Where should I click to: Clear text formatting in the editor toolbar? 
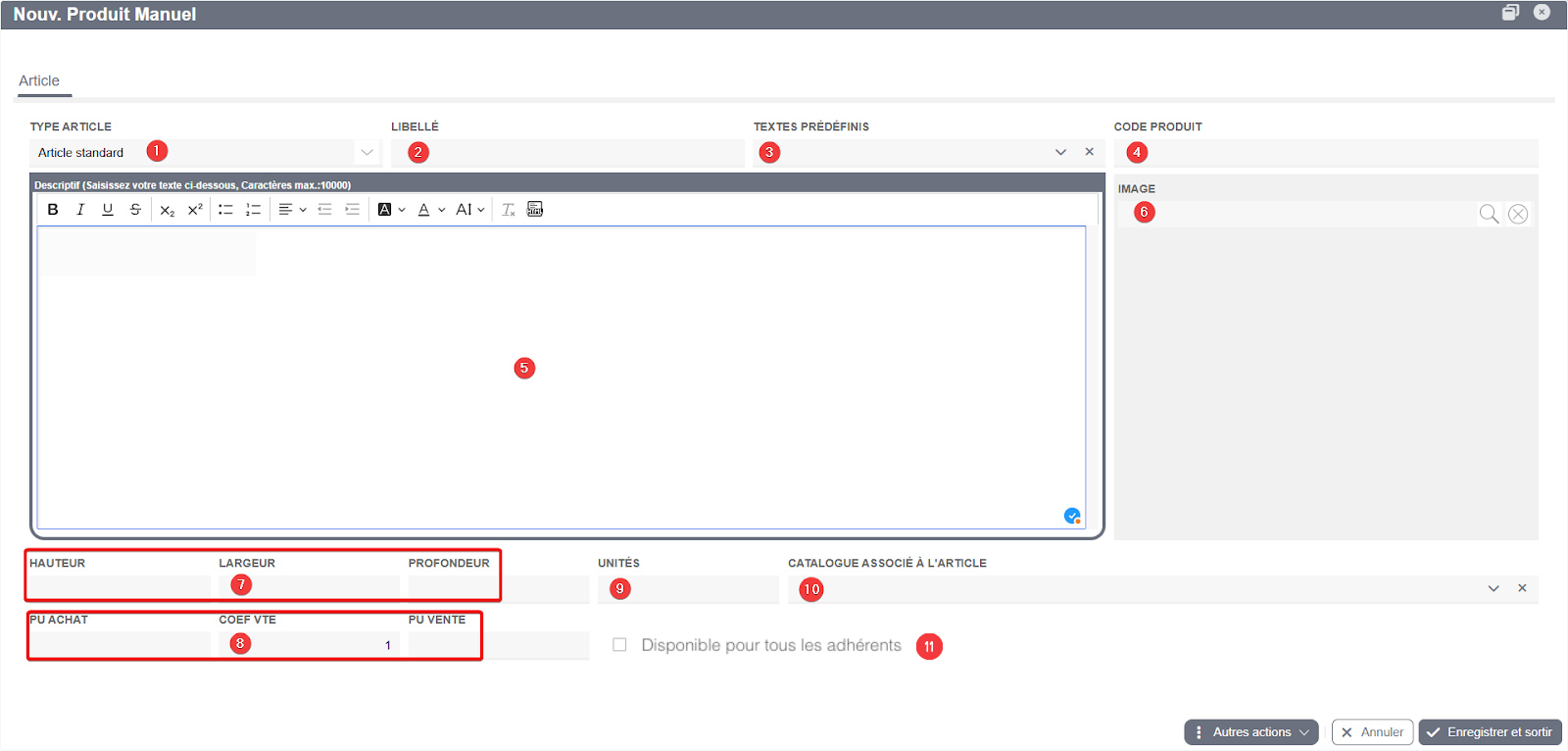click(x=509, y=210)
